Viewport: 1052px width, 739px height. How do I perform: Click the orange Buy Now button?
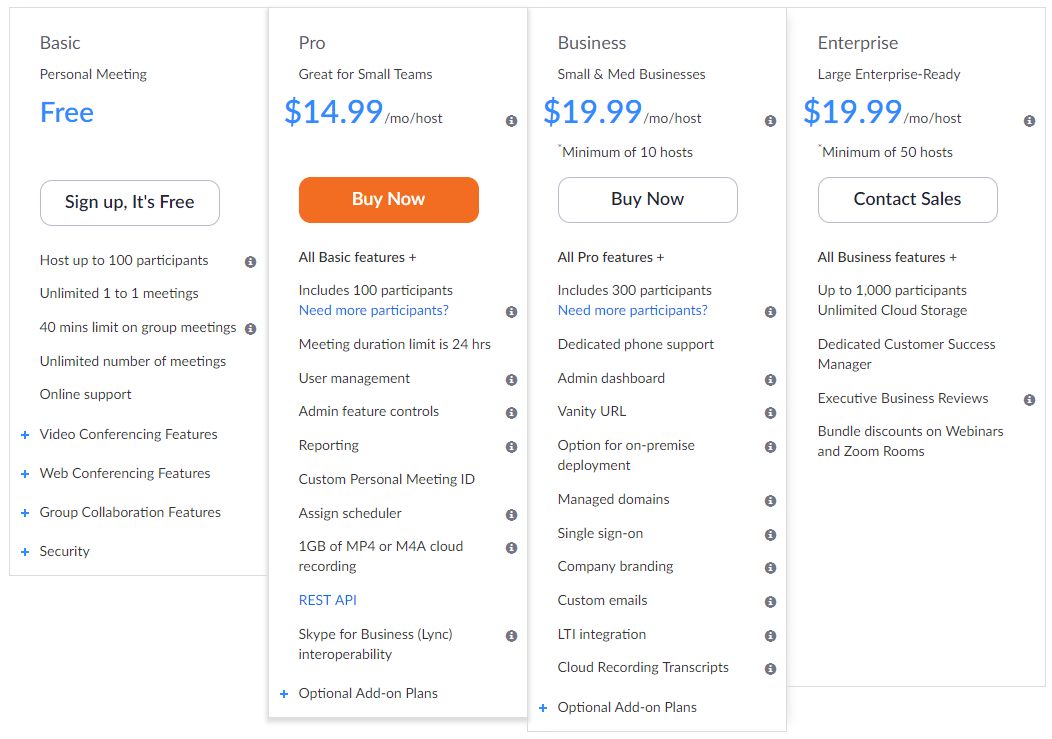[388, 200]
